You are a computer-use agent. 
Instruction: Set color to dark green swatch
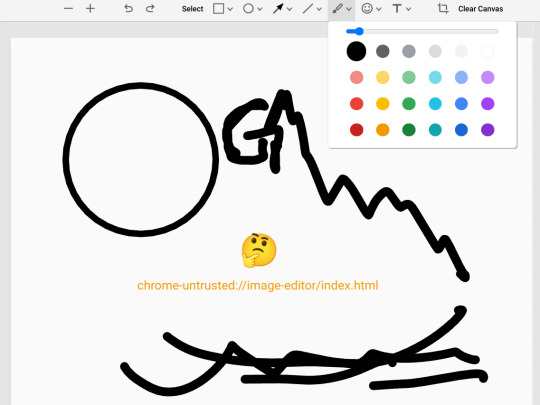(409, 130)
